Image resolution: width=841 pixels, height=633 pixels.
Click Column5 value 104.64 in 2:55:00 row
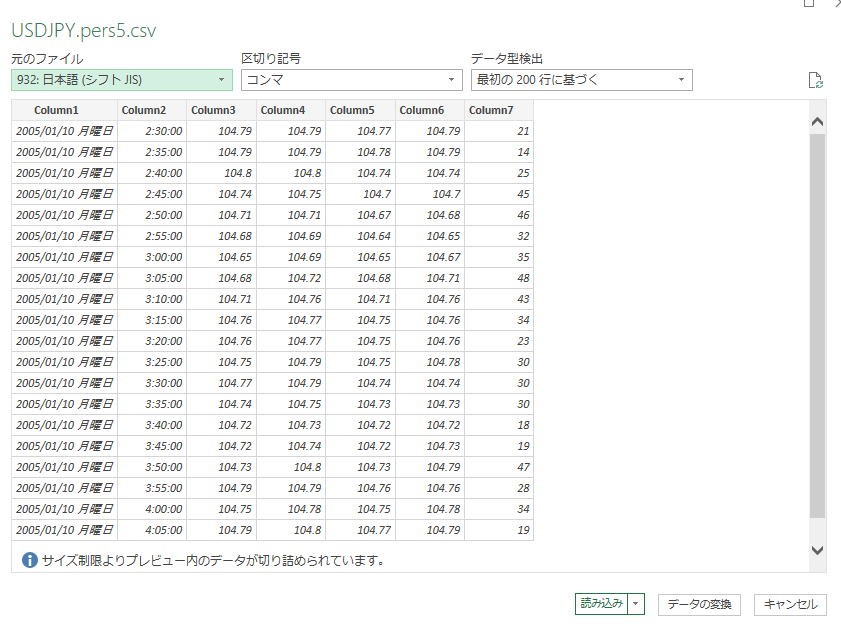[360, 236]
